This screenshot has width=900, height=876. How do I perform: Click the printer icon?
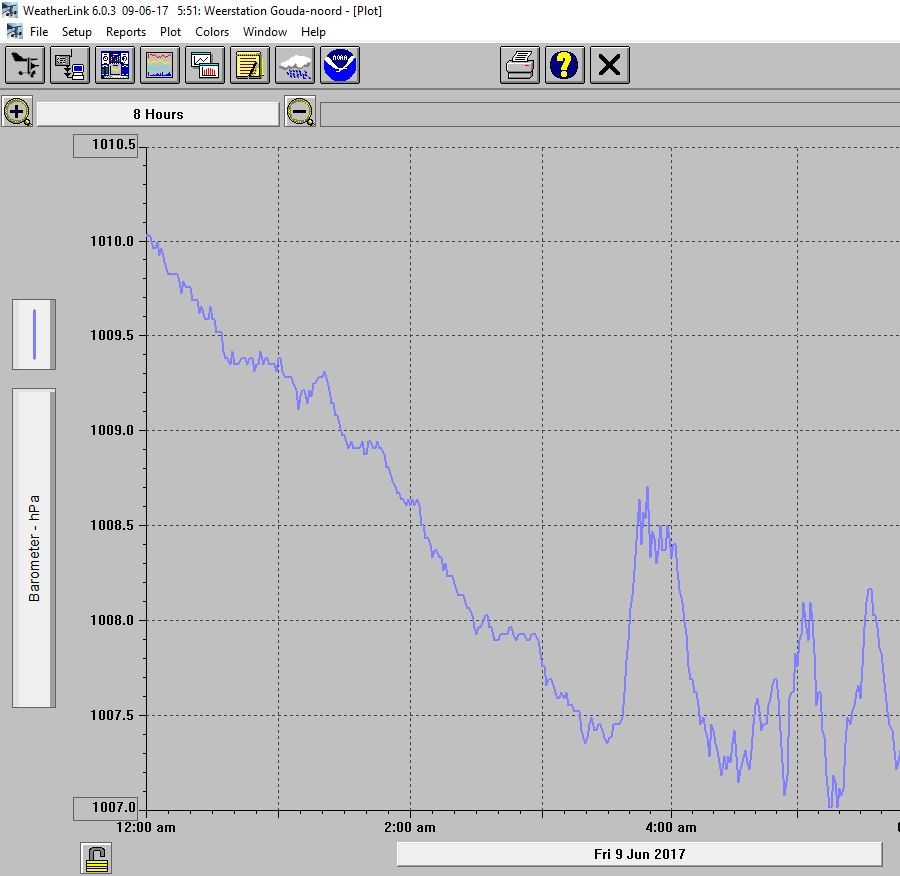pyautogui.click(x=520, y=65)
